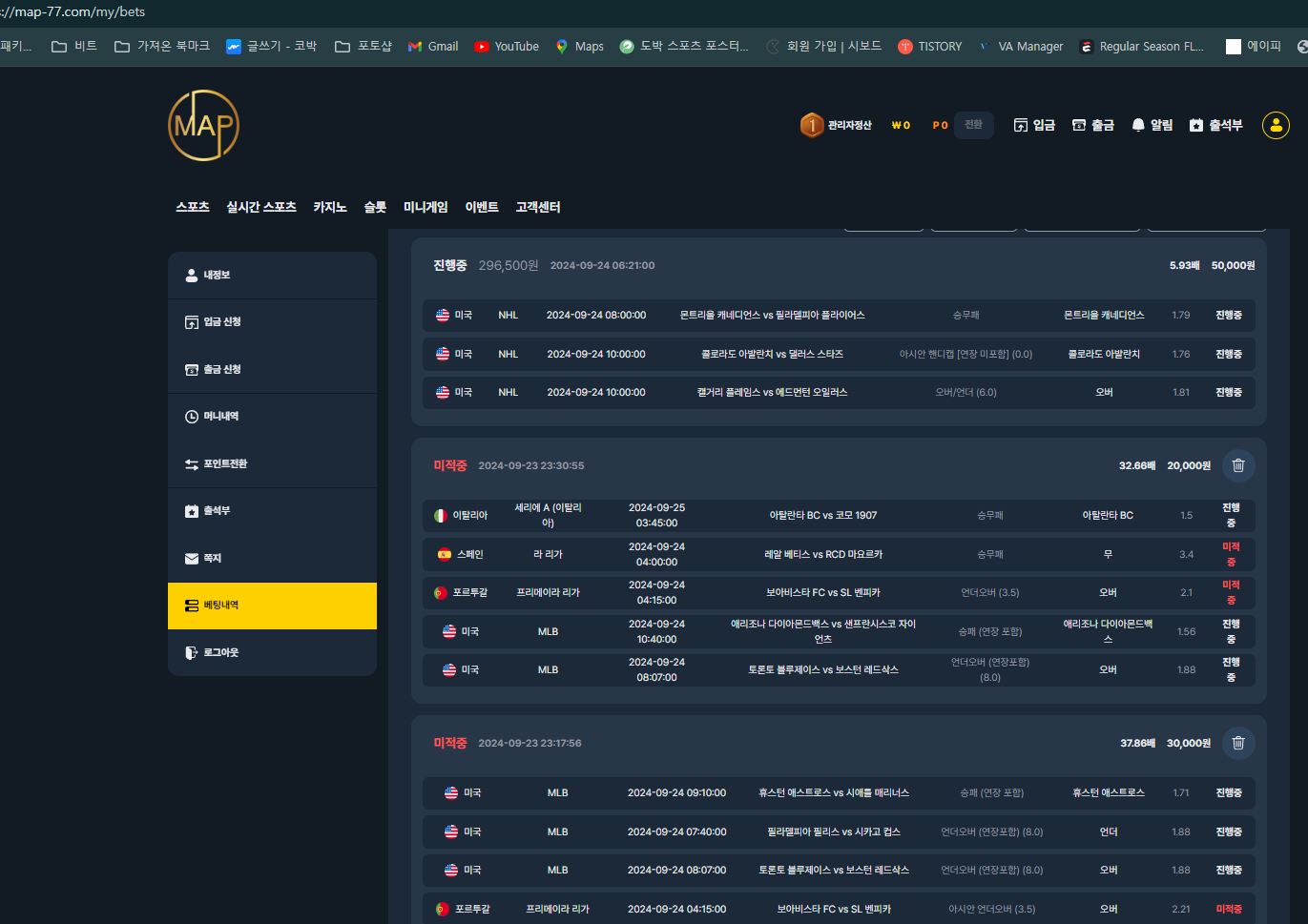Go to the 고객센터 menu
Screen dimensions: 1308x924
point(538,207)
